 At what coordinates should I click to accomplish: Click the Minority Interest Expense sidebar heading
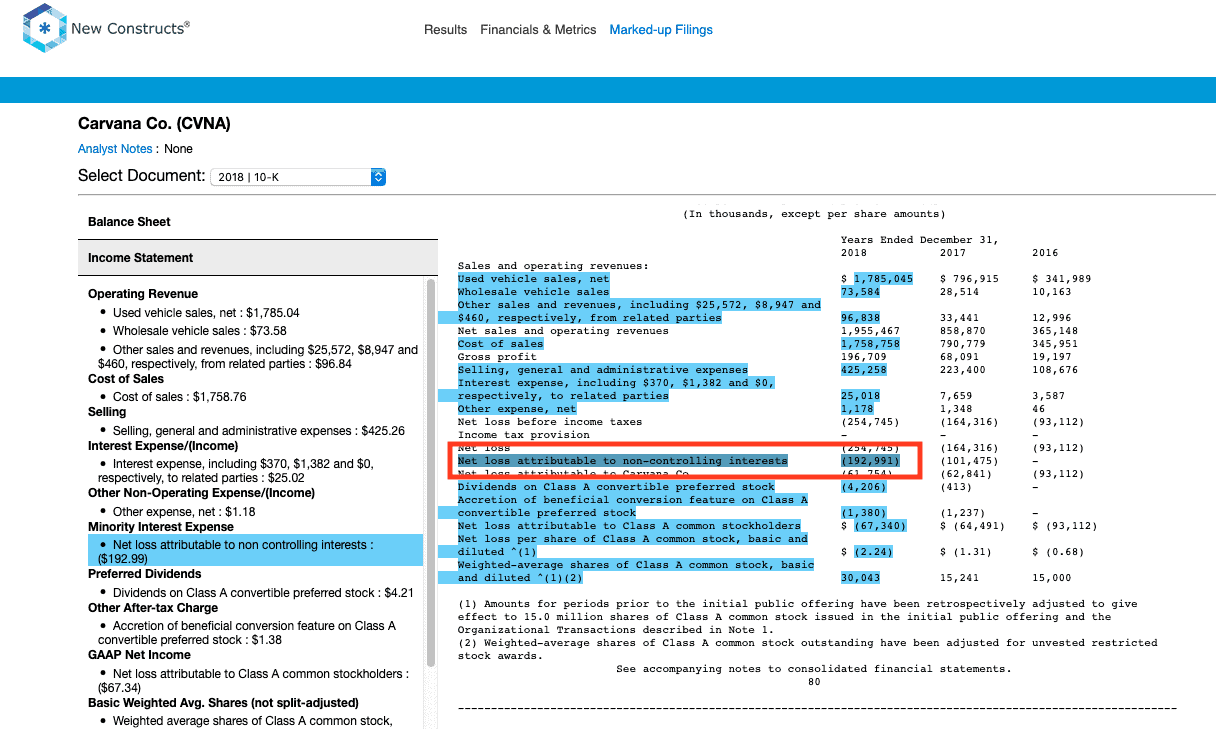point(161,527)
